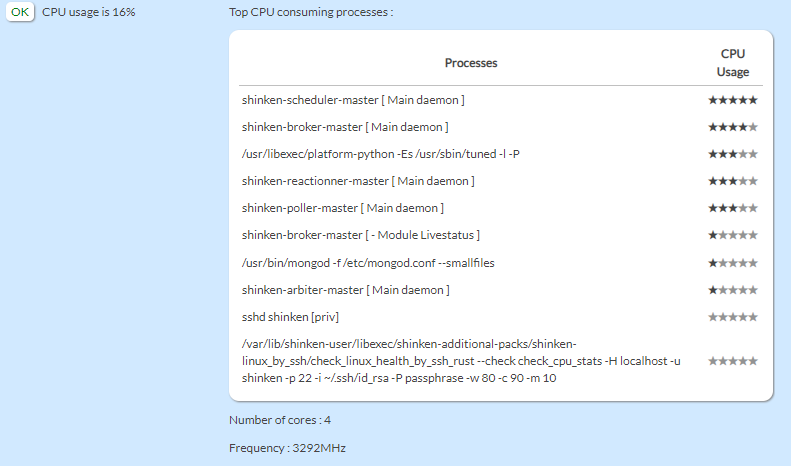This screenshot has width=791, height=466.
Task: Click the 'Top CPU consuming processes' heading
Action: (310, 13)
